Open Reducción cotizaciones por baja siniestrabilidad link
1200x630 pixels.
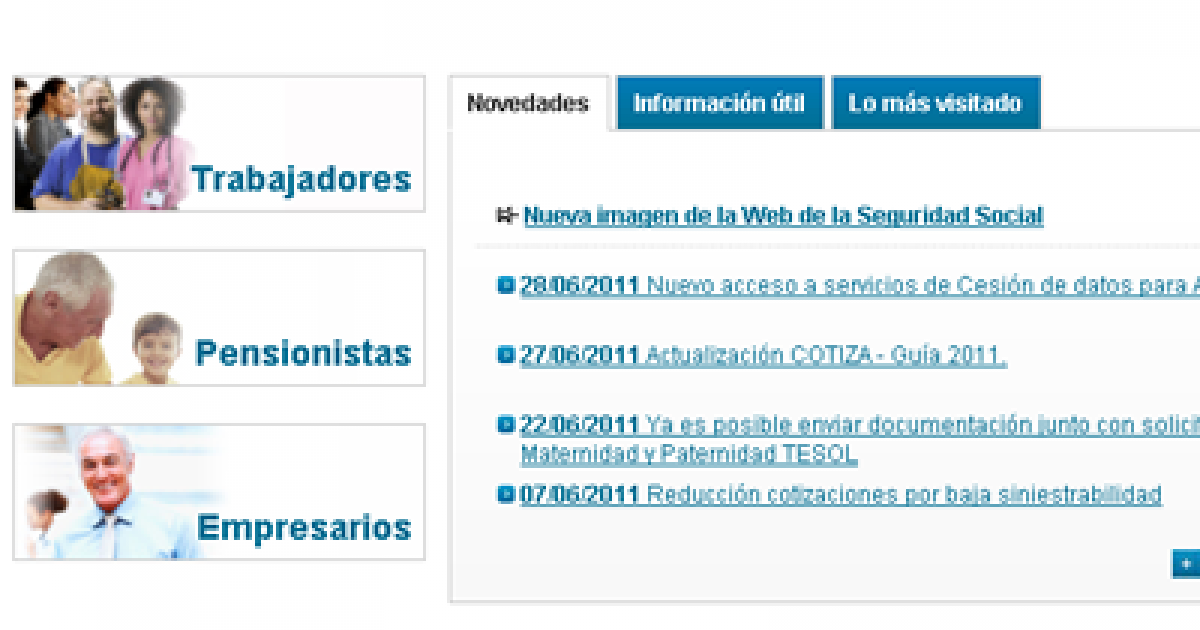coord(904,494)
